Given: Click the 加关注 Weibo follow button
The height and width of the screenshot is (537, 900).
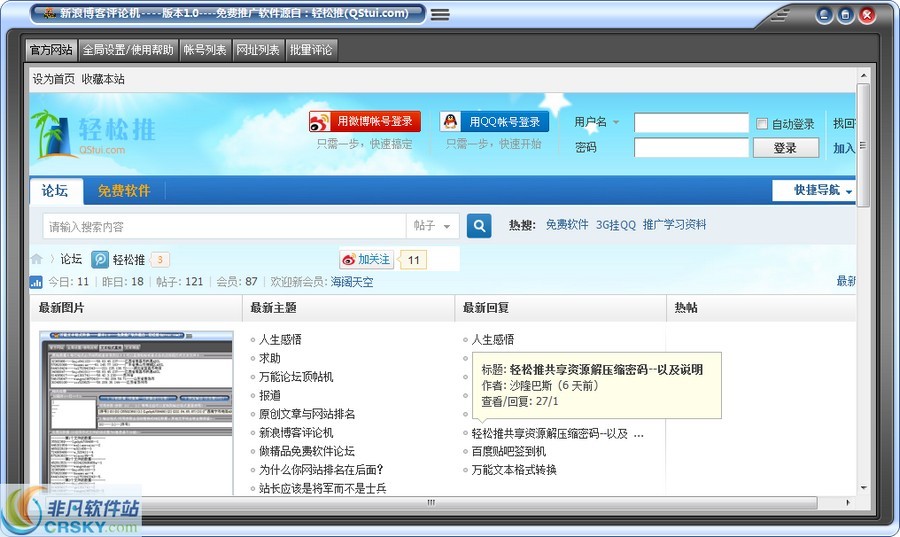Looking at the screenshot, I should (x=367, y=259).
